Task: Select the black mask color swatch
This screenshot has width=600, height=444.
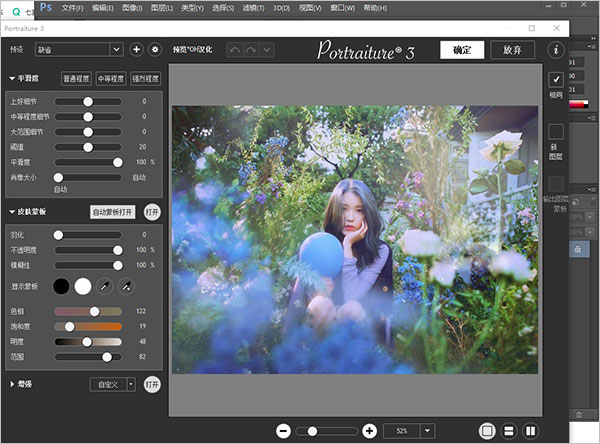Action: [x=61, y=287]
